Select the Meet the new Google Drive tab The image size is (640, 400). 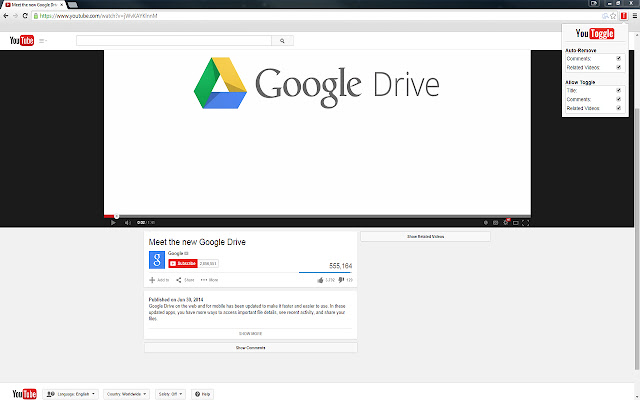pyautogui.click(x=31, y=5)
